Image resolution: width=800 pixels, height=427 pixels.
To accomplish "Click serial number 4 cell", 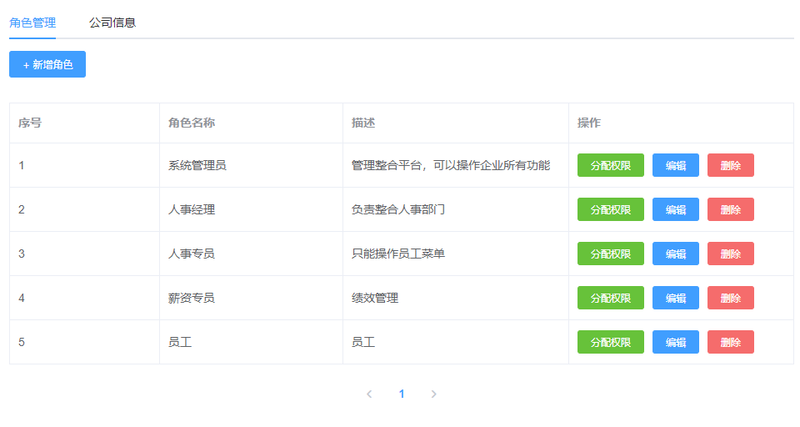I will coord(84,298).
